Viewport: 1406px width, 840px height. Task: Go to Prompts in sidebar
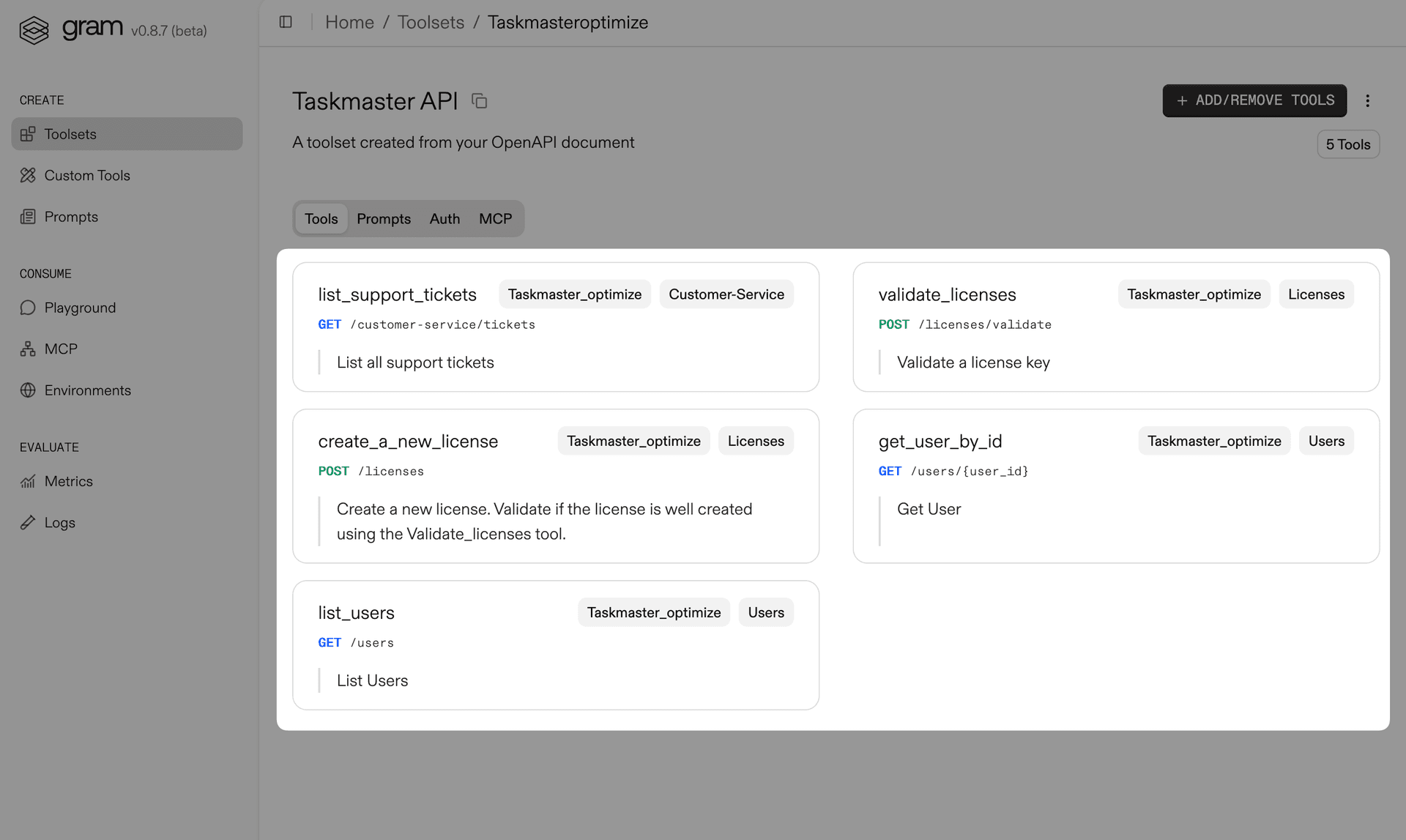[x=70, y=217]
